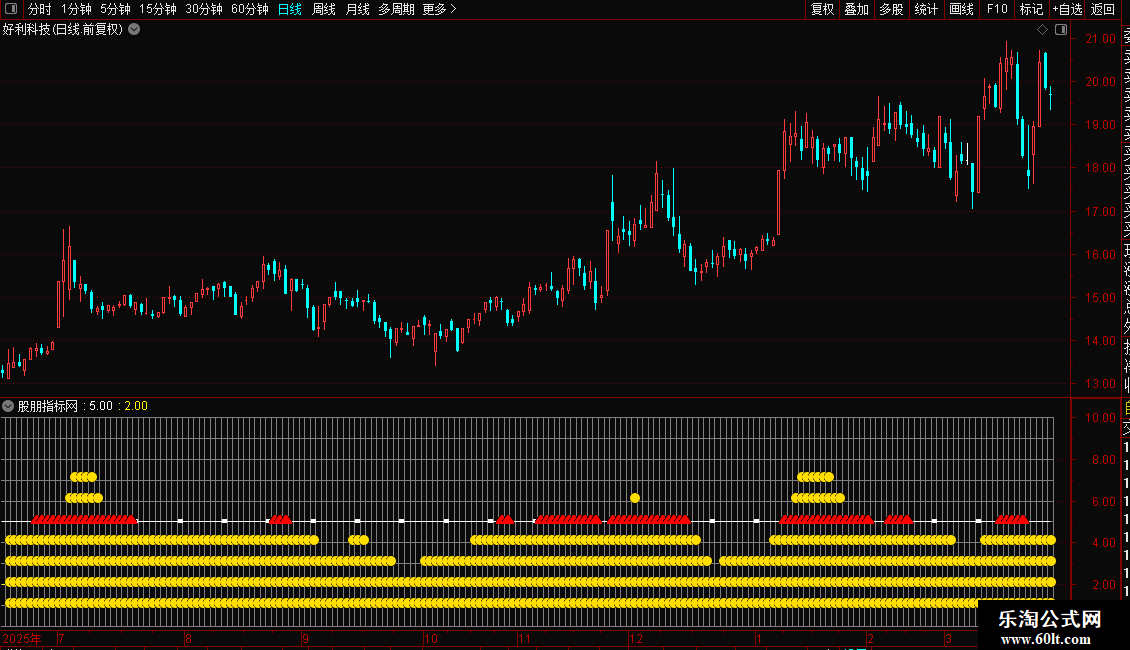This screenshot has height=650, width=1130.
Task: Switch to the 月线 monthly chart
Action: (x=357, y=9)
